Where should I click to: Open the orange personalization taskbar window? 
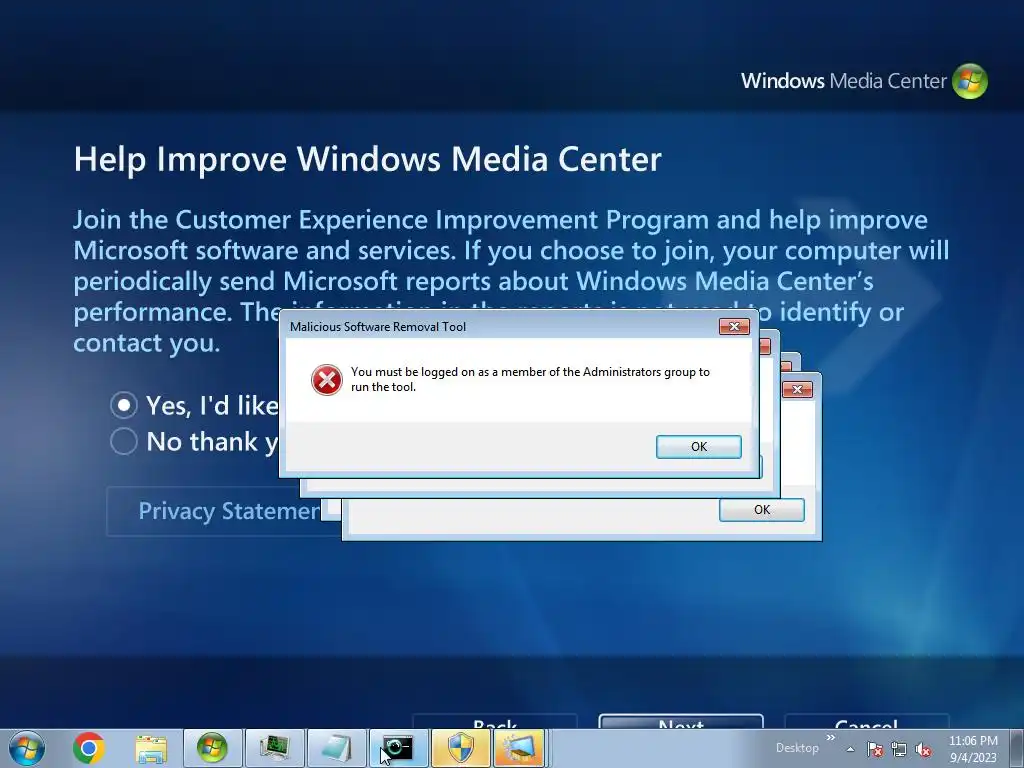[x=519, y=748]
